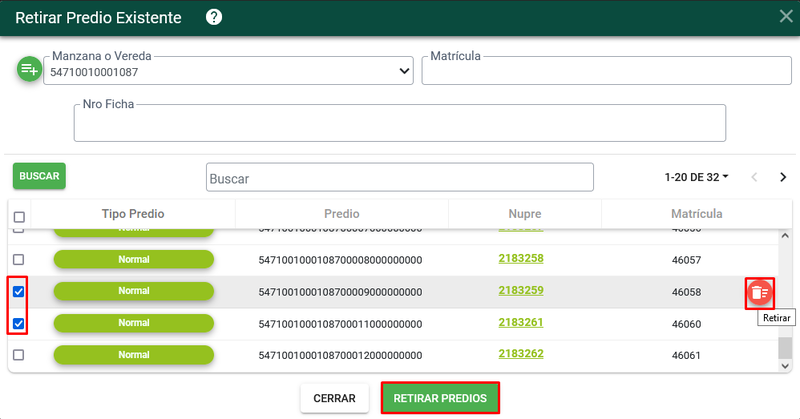Click the help question mark icon
Image resolution: width=800 pixels, height=419 pixels.
tap(214, 17)
